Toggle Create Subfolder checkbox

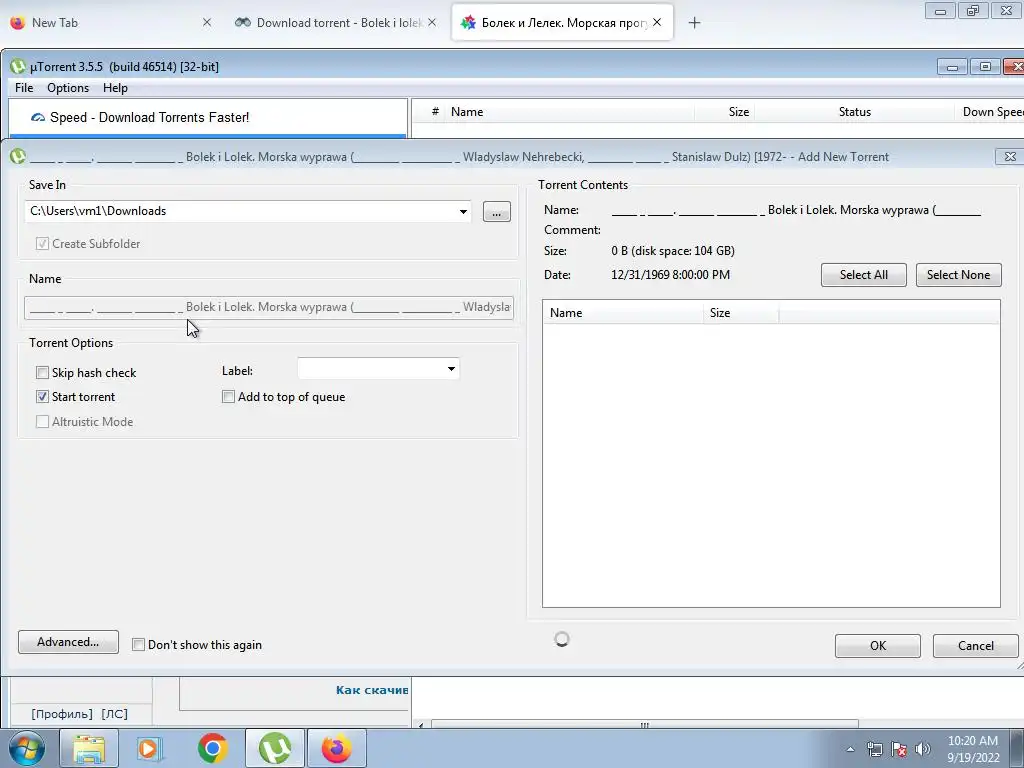coord(42,244)
